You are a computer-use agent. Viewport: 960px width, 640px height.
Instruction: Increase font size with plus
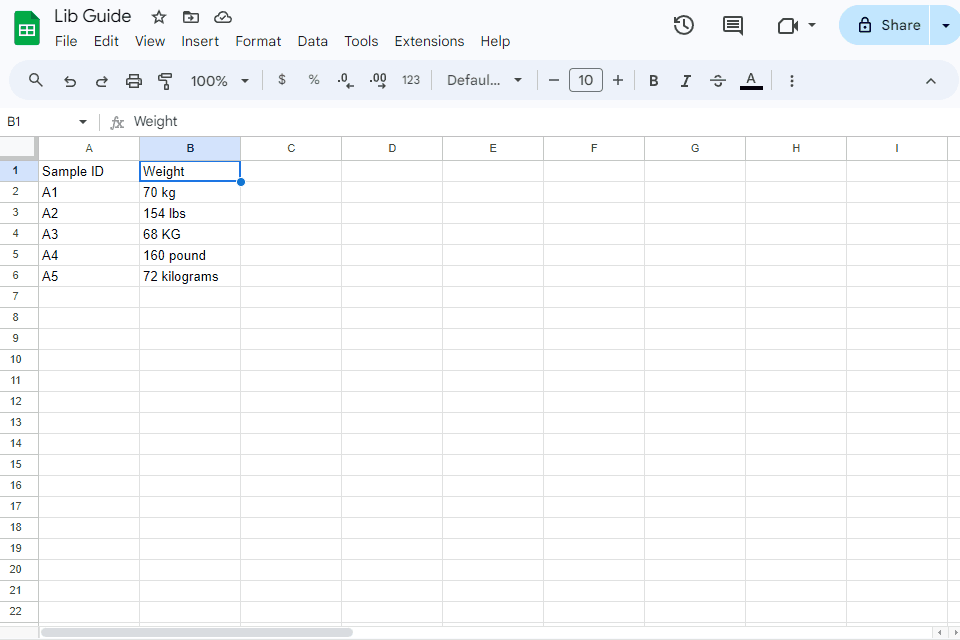(618, 80)
